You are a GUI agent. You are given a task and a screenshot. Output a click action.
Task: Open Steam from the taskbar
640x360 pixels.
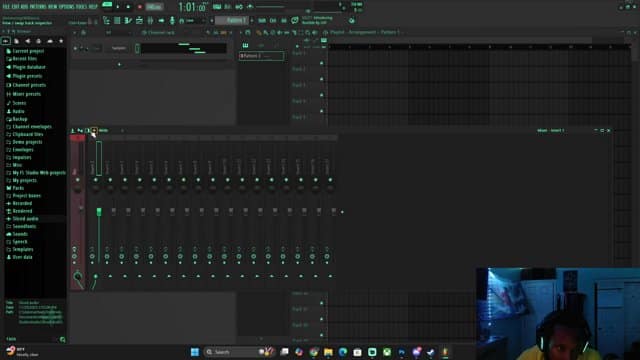pos(431,352)
